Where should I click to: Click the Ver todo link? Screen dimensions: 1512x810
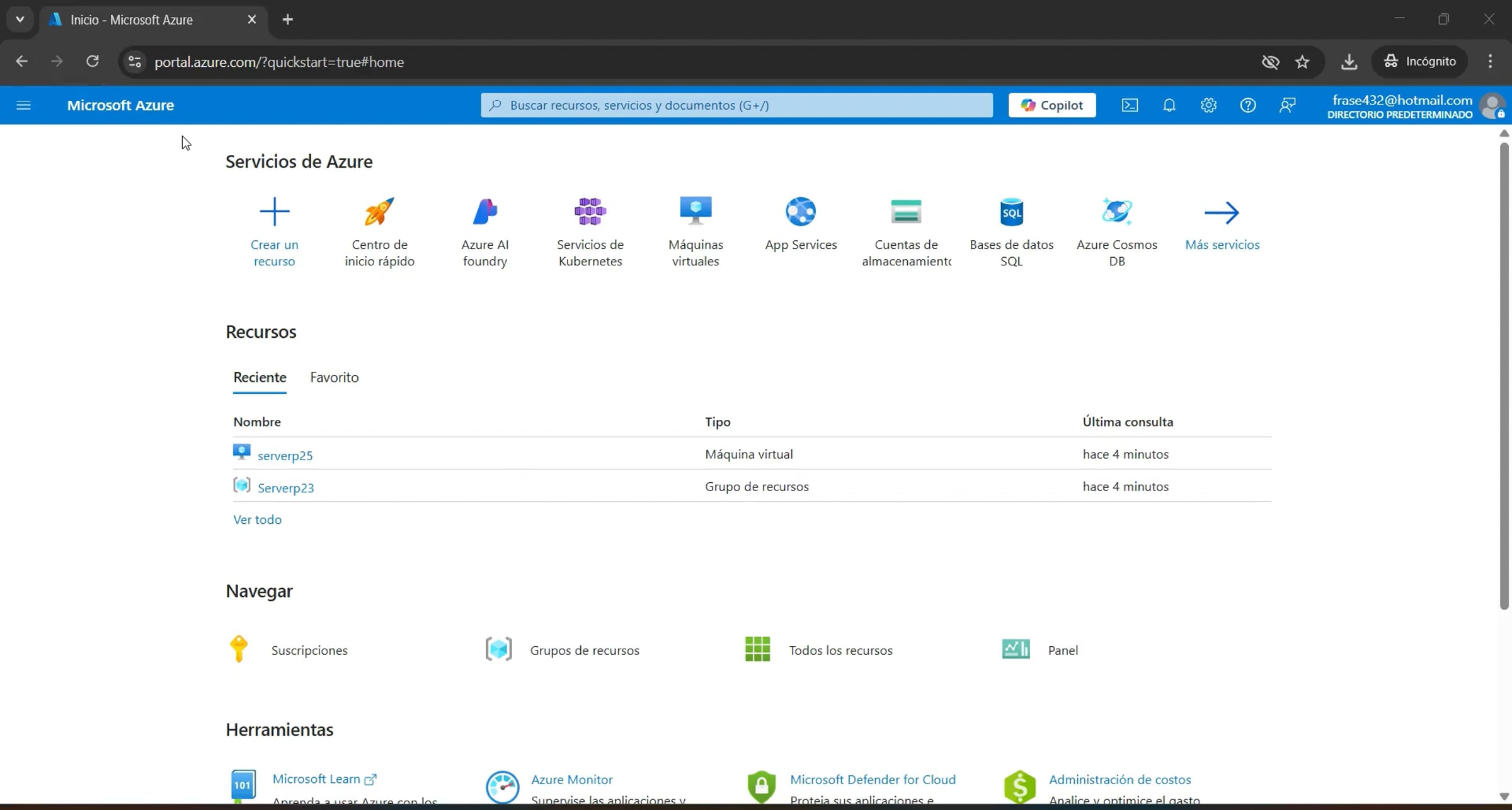point(257,519)
